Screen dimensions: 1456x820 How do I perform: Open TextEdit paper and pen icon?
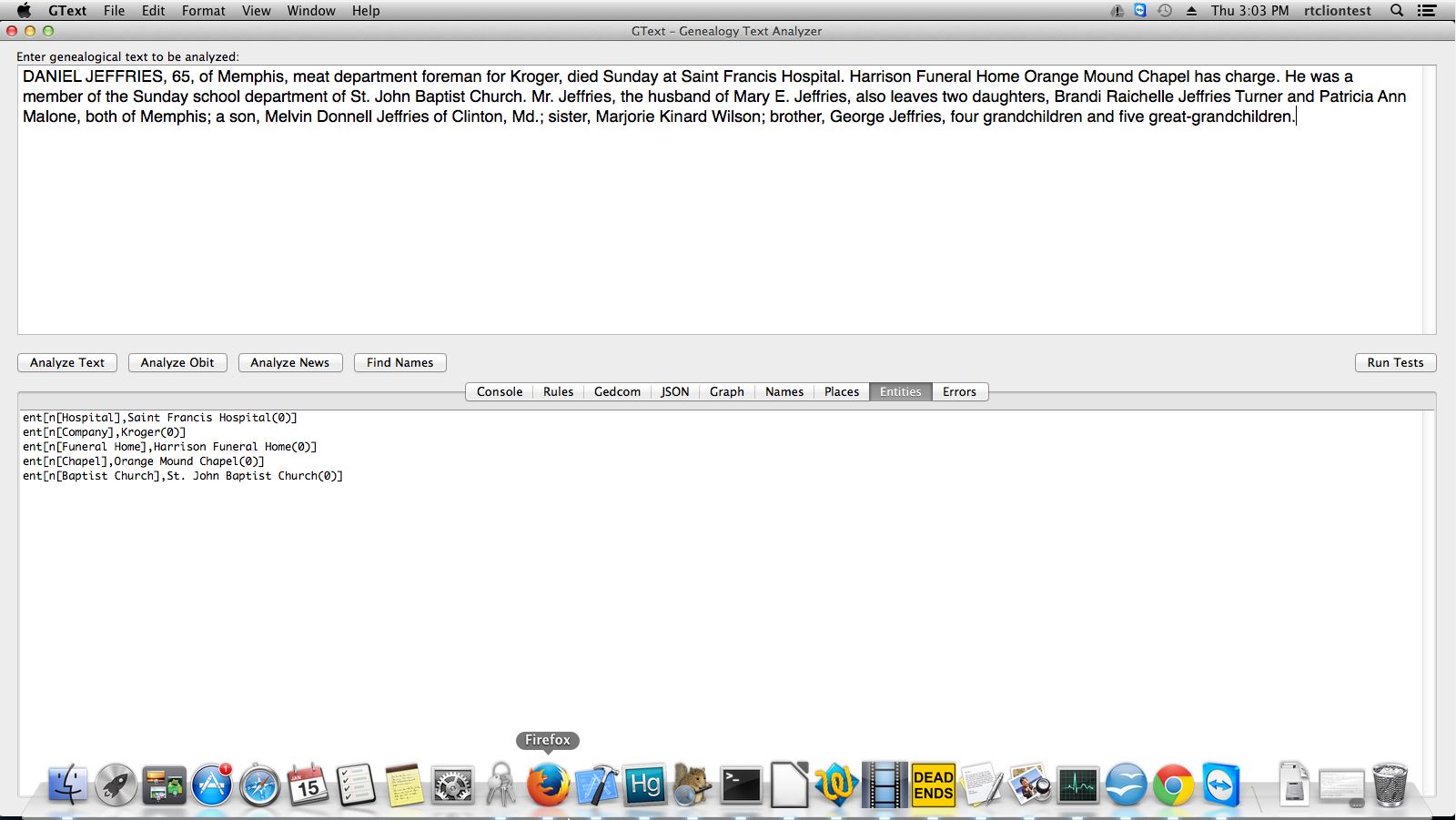tap(981, 785)
